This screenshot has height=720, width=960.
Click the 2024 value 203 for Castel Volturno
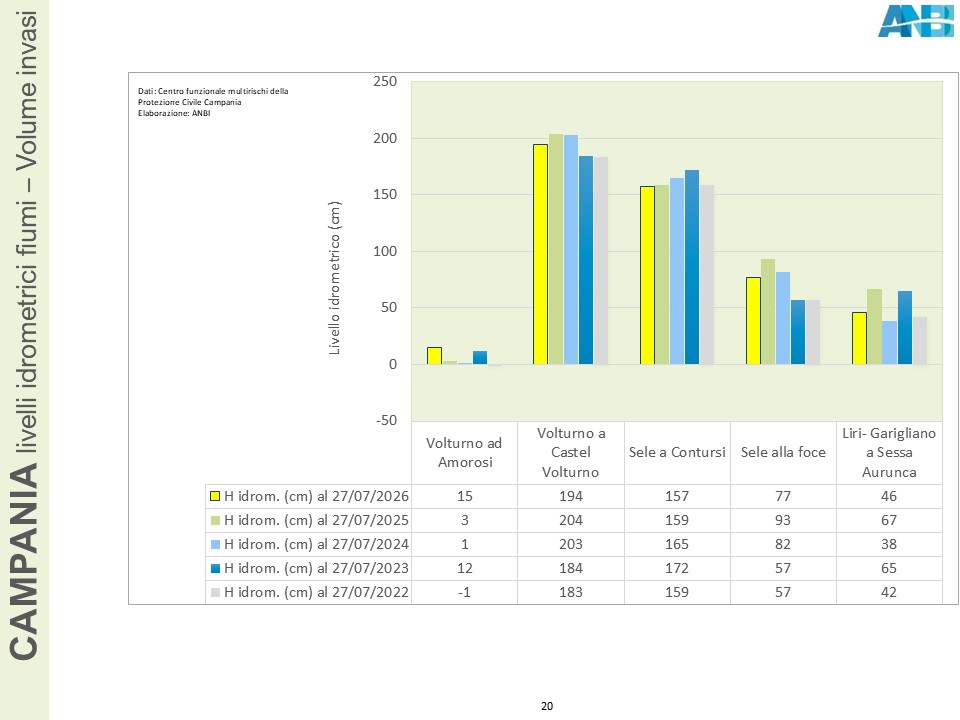[x=571, y=544]
